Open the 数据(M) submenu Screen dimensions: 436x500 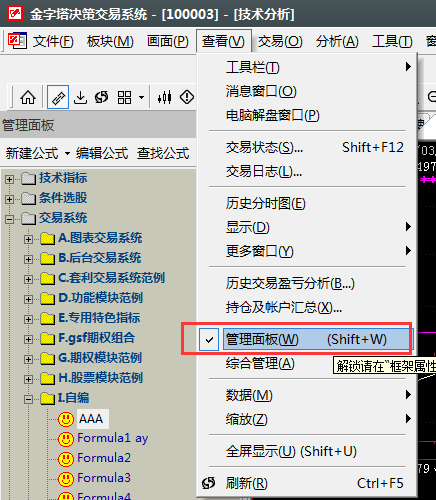[x=307, y=395]
